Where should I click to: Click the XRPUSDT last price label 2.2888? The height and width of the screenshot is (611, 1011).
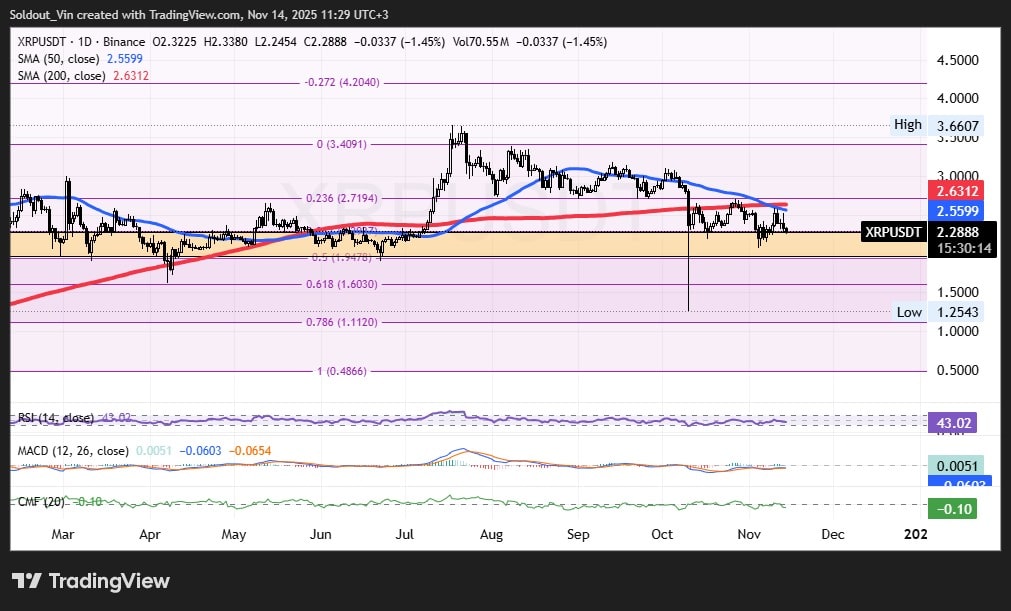(x=956, y=231)
